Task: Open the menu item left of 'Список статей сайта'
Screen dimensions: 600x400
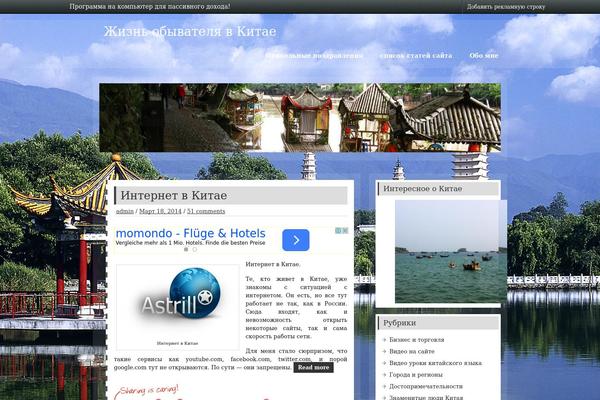Action: [314, 56]
